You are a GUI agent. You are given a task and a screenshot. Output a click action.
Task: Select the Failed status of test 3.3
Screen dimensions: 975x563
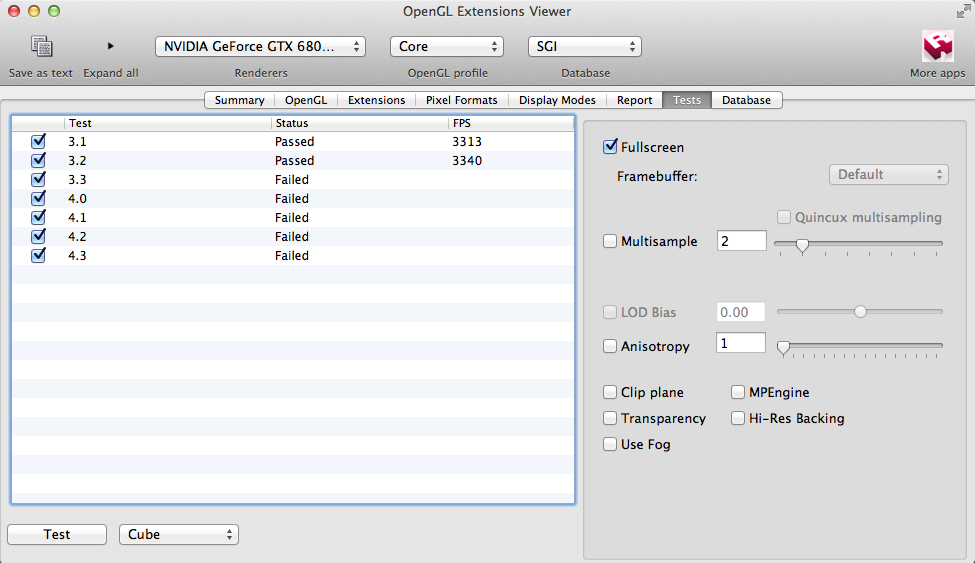[292, 180]
